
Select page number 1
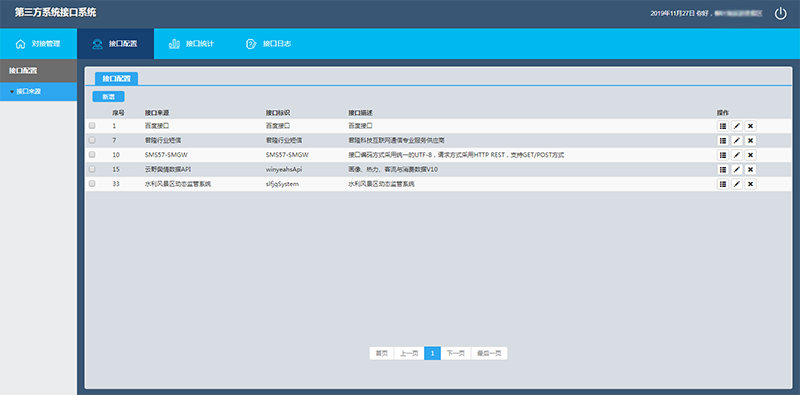click(x=432, y=353)
